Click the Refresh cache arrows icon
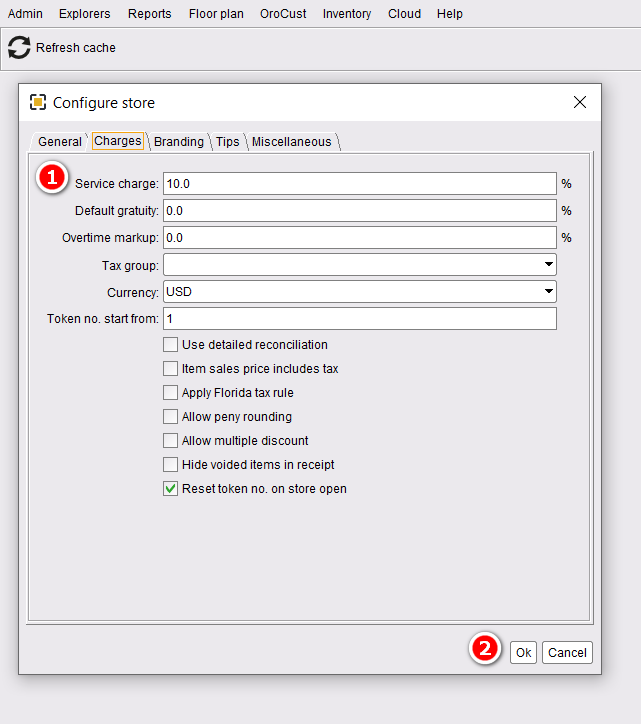Viewport: 641px width, 724px height. coord(19,48)
